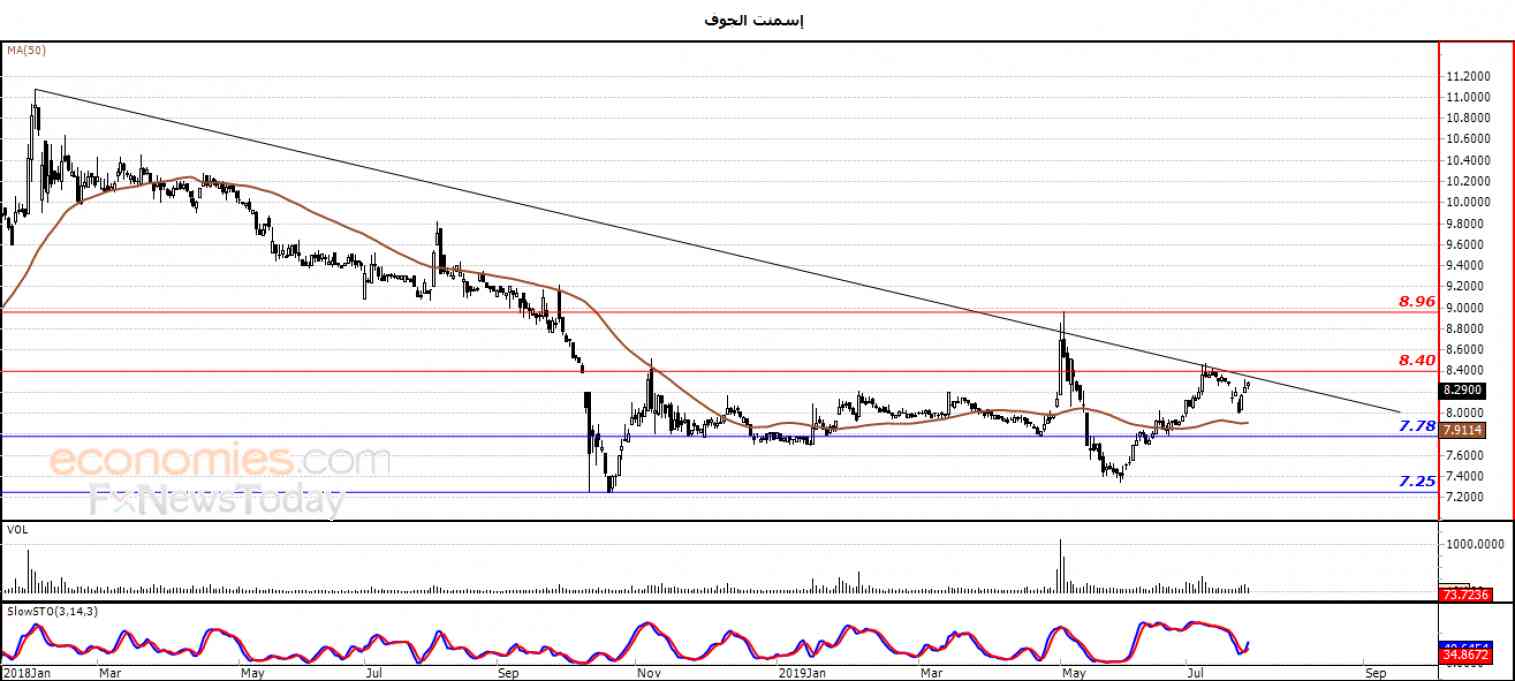Click the stochastic value tag 34.8672
Viewport: 1515px width, 681px height.
(x=1466, y=654)
